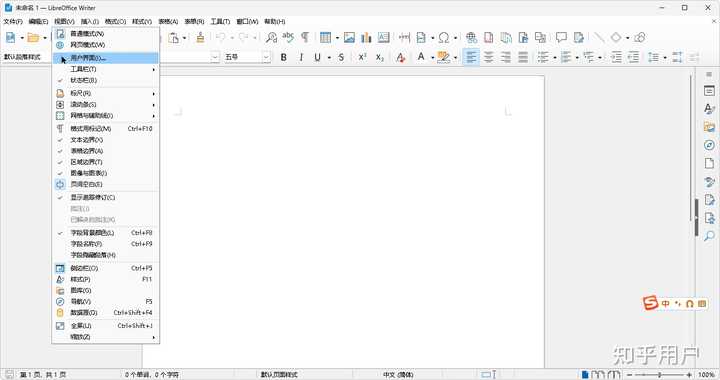Insert a text box from toolbar
This screenshot has width=720, height=380.
(383, 37)
